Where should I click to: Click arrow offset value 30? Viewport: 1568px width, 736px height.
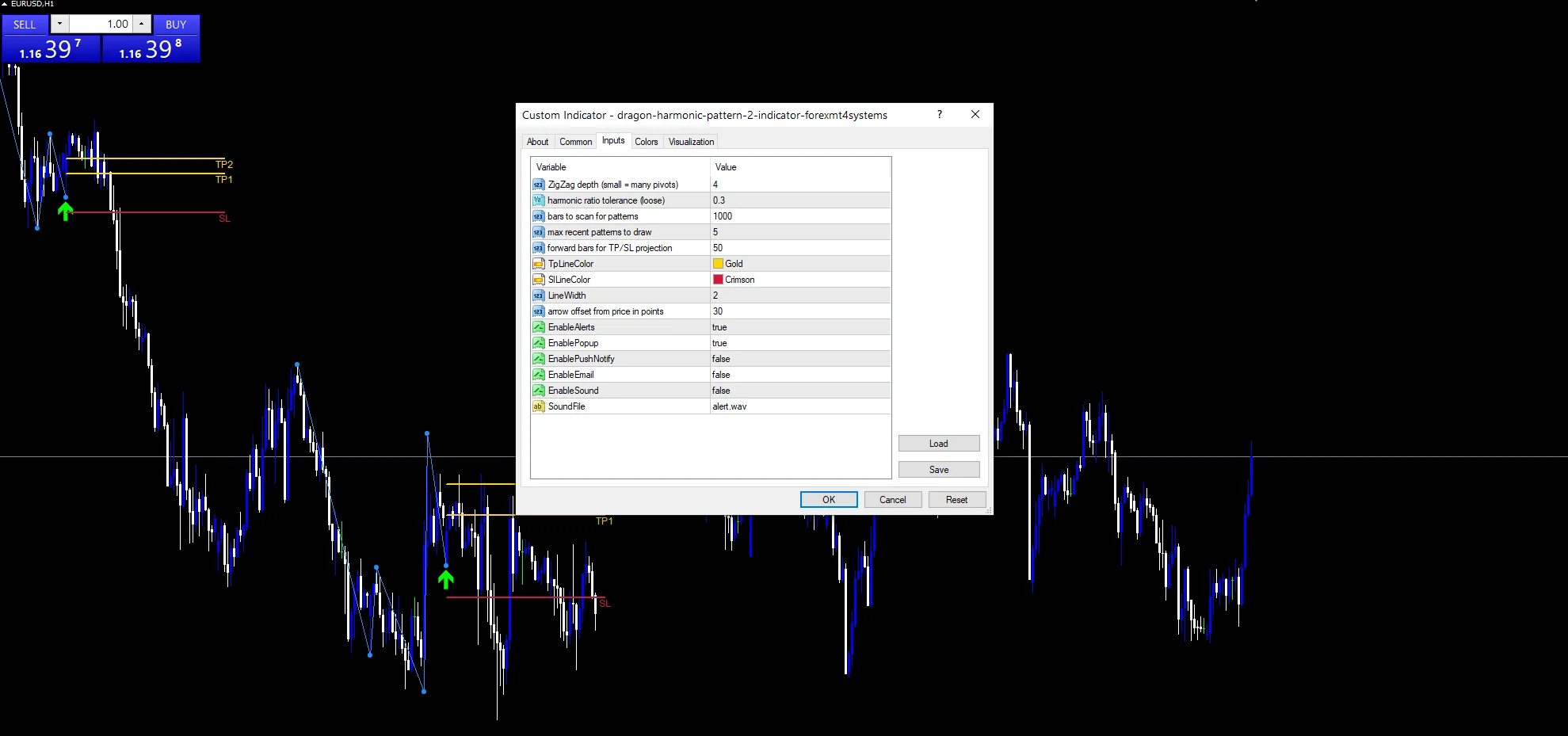[x=800, y=311]
